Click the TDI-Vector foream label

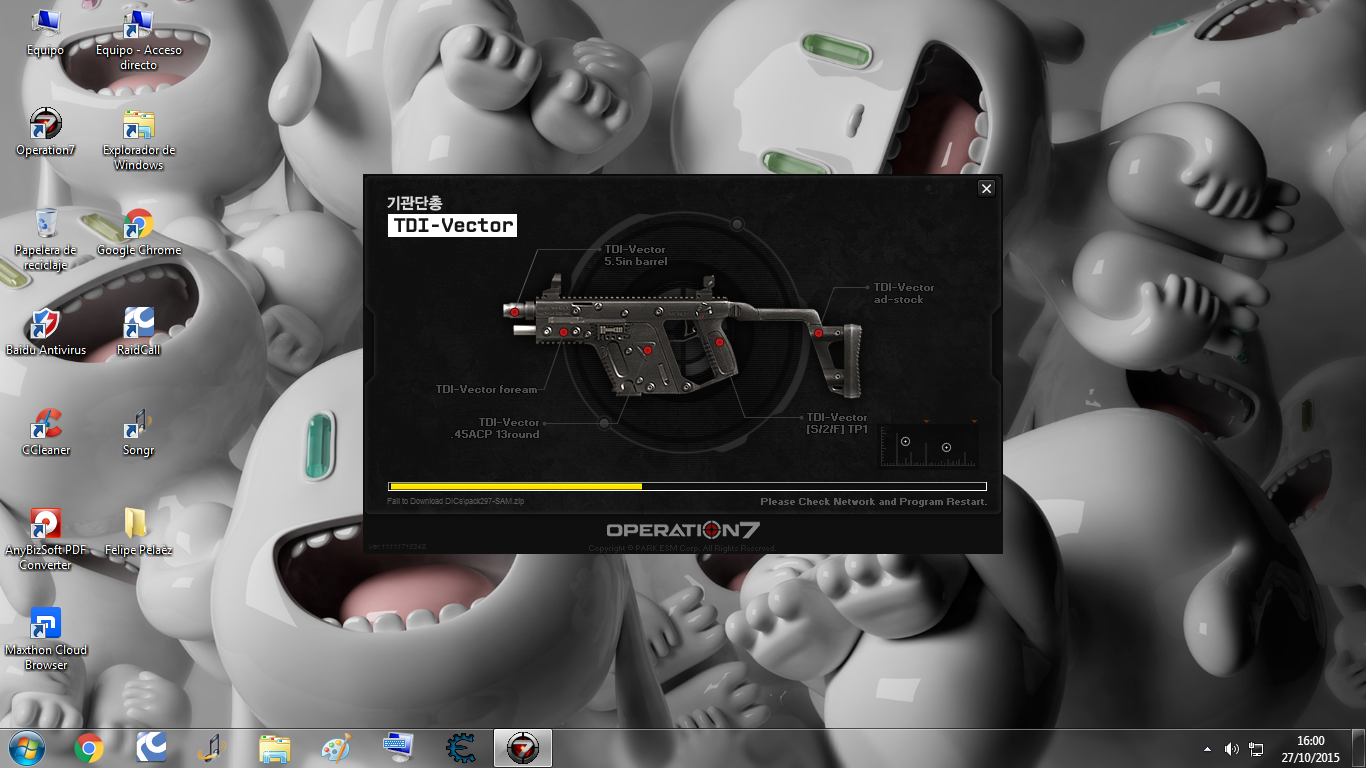[486, 389]
